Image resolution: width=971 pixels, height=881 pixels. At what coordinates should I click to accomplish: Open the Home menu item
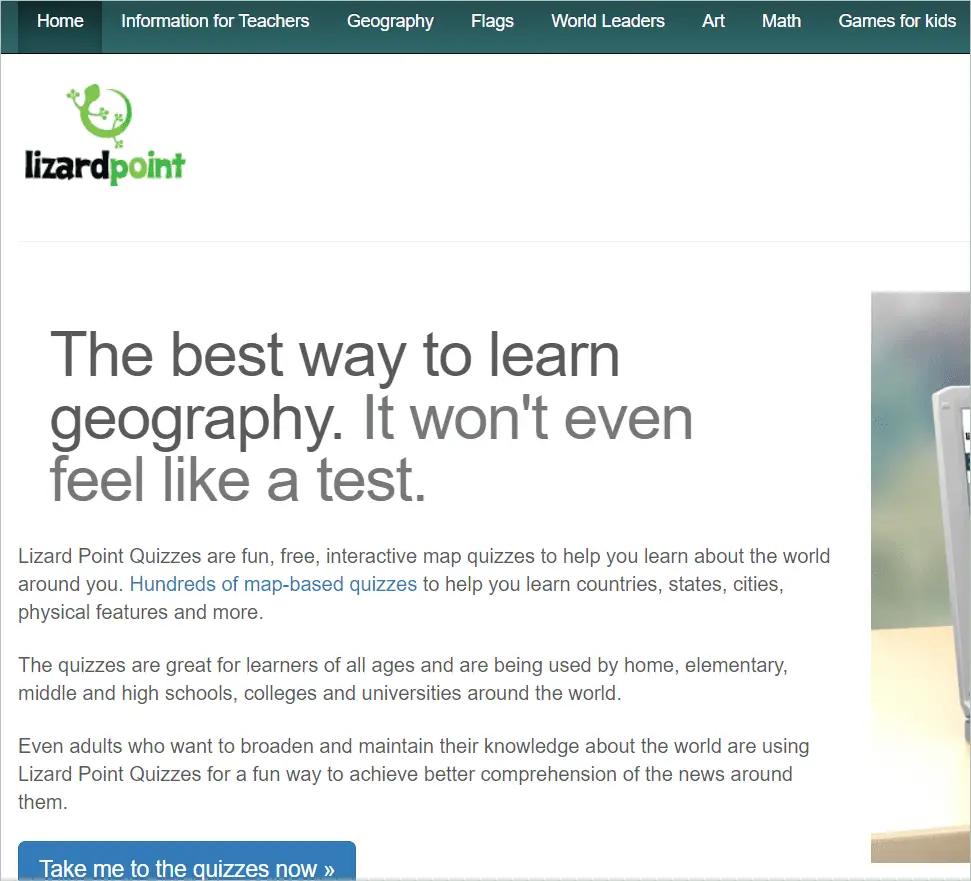coord(60,21)
